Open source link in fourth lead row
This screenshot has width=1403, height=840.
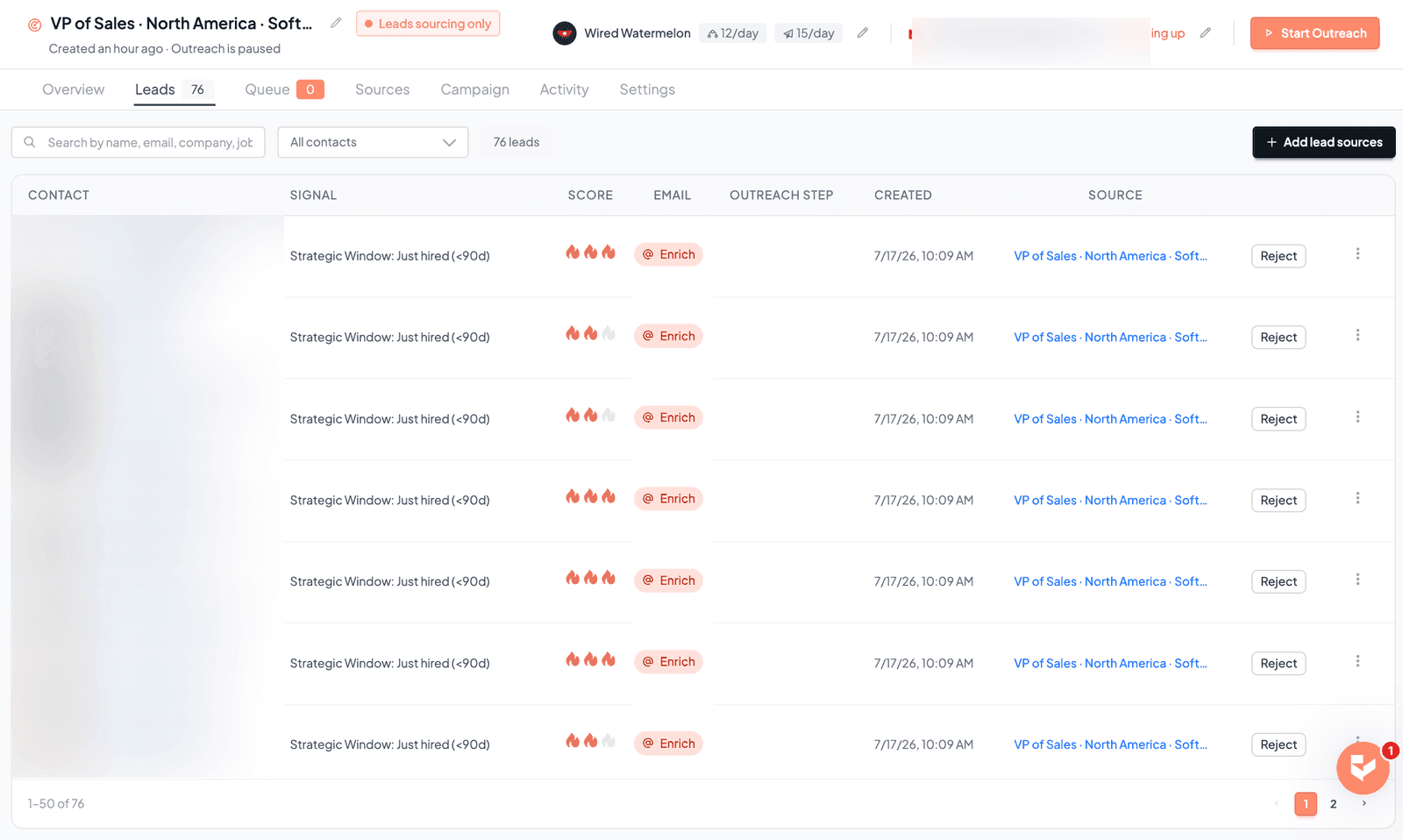pos(1110,500)
